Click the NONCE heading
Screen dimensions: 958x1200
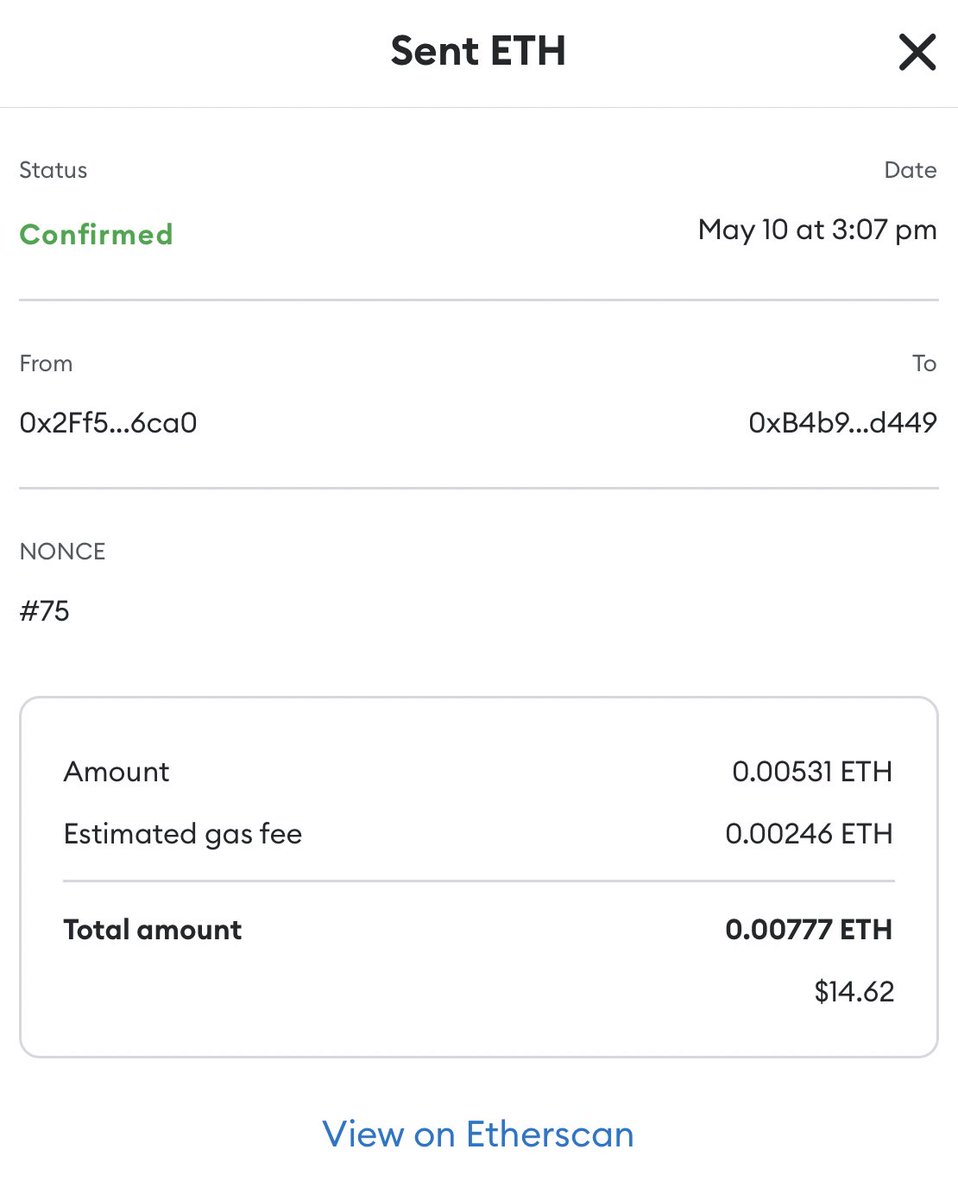point(62,552)
